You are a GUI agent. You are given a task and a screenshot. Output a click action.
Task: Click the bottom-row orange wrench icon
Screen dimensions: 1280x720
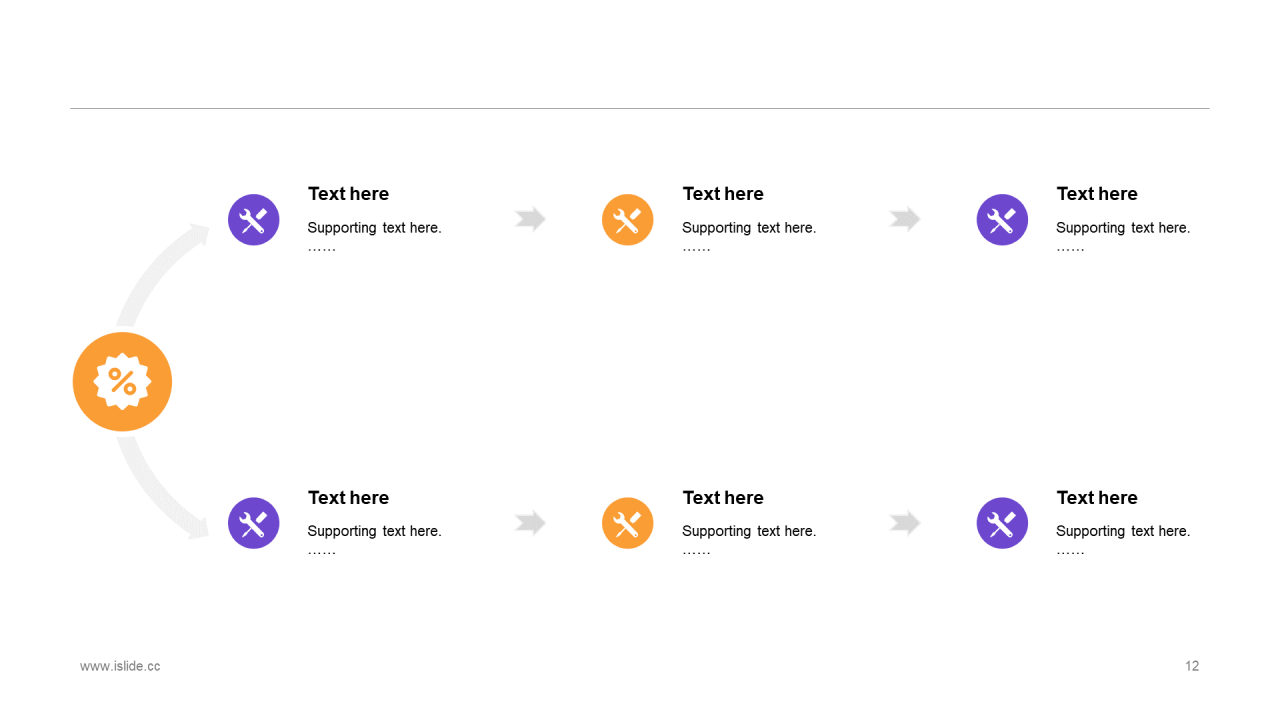coord(628,523)
